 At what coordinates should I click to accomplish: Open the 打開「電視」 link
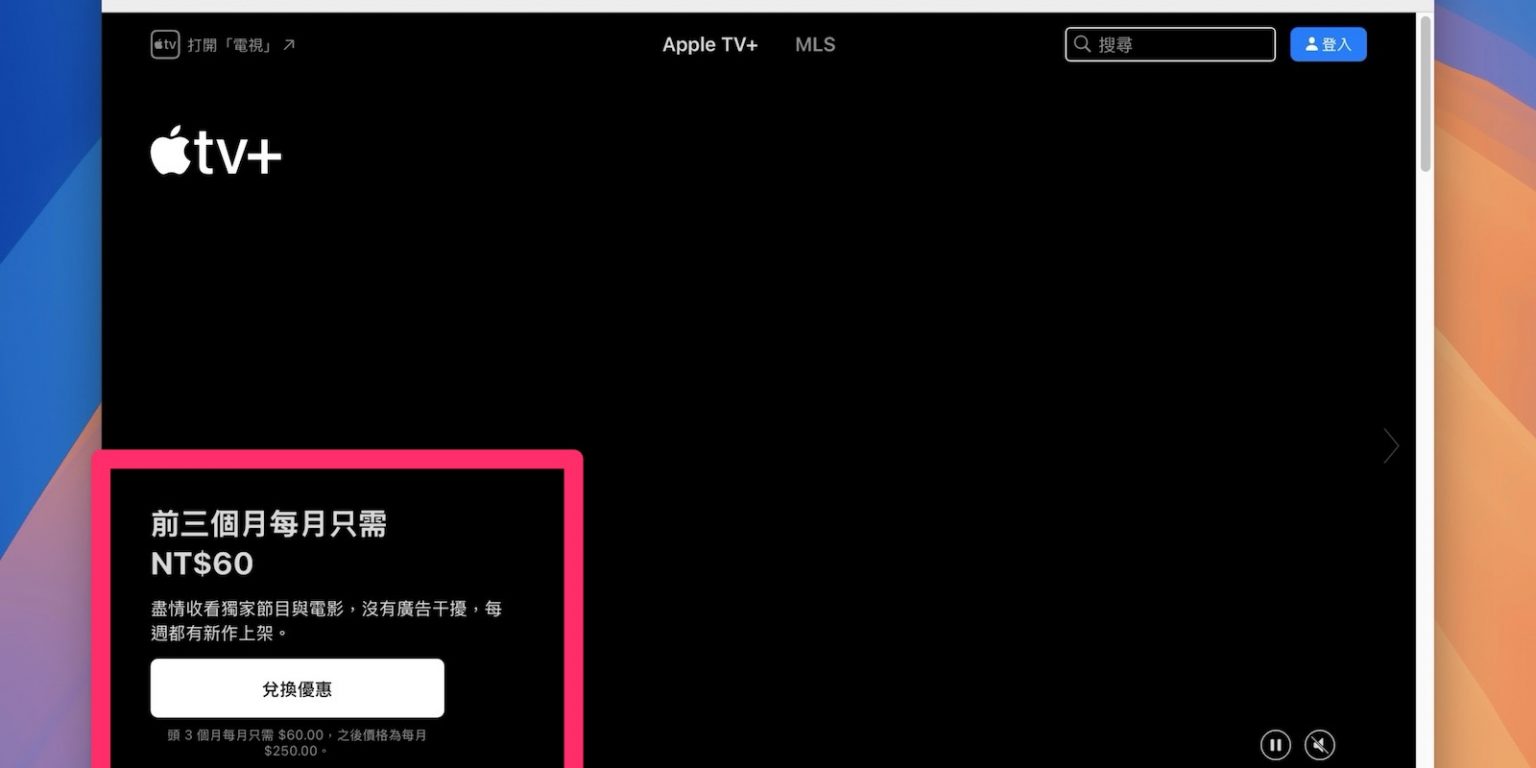click(230, 45)
